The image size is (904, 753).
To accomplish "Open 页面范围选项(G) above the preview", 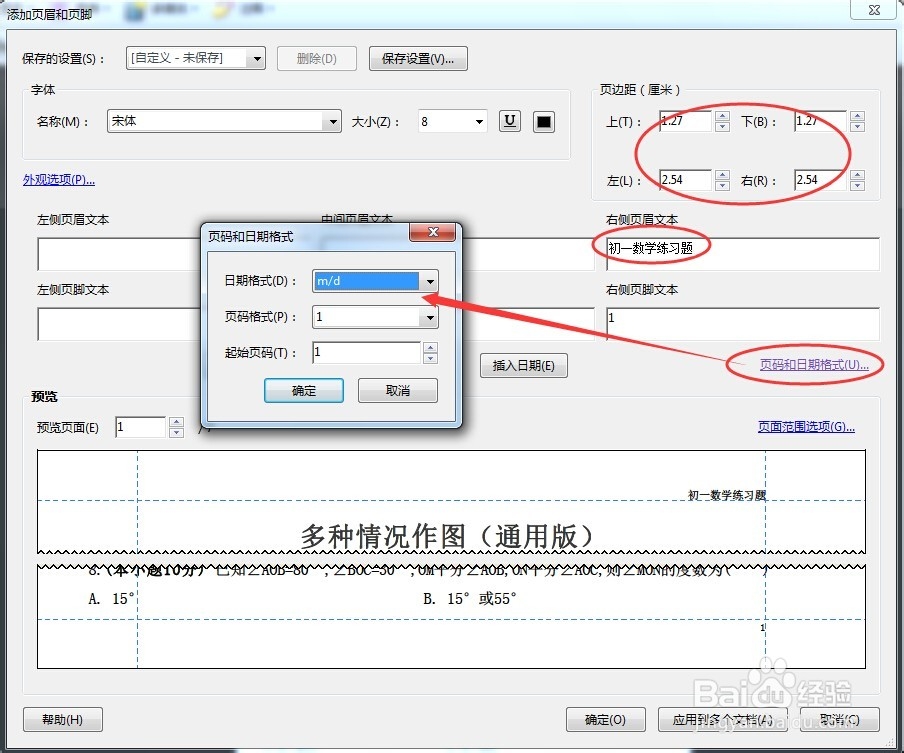I will [x=806, y=426].
